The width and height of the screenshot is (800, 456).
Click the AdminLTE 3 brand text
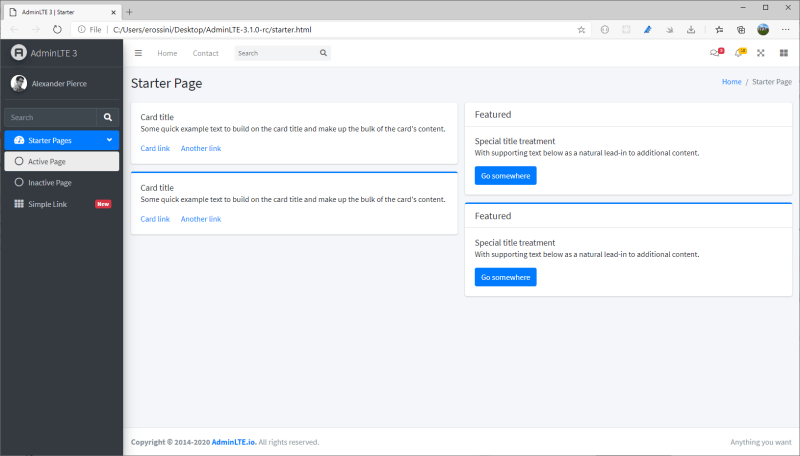[x=54, y=53]
